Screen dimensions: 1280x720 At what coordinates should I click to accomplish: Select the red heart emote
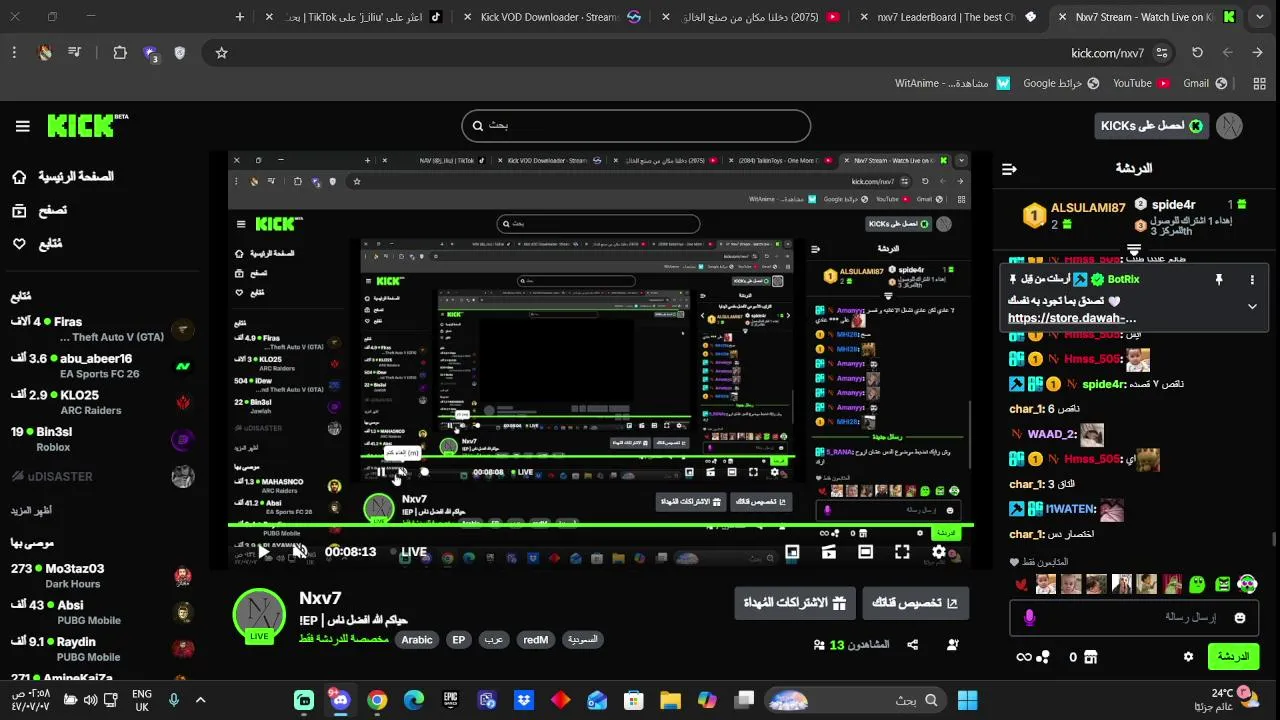pyautogui.click(x=1020, y=585)
